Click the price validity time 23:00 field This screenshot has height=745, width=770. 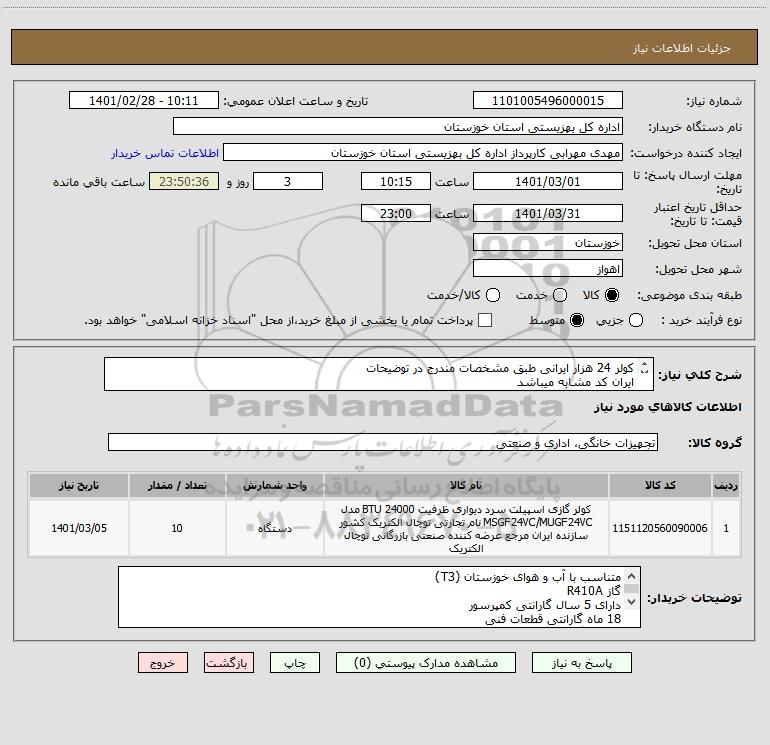point(396,214)
